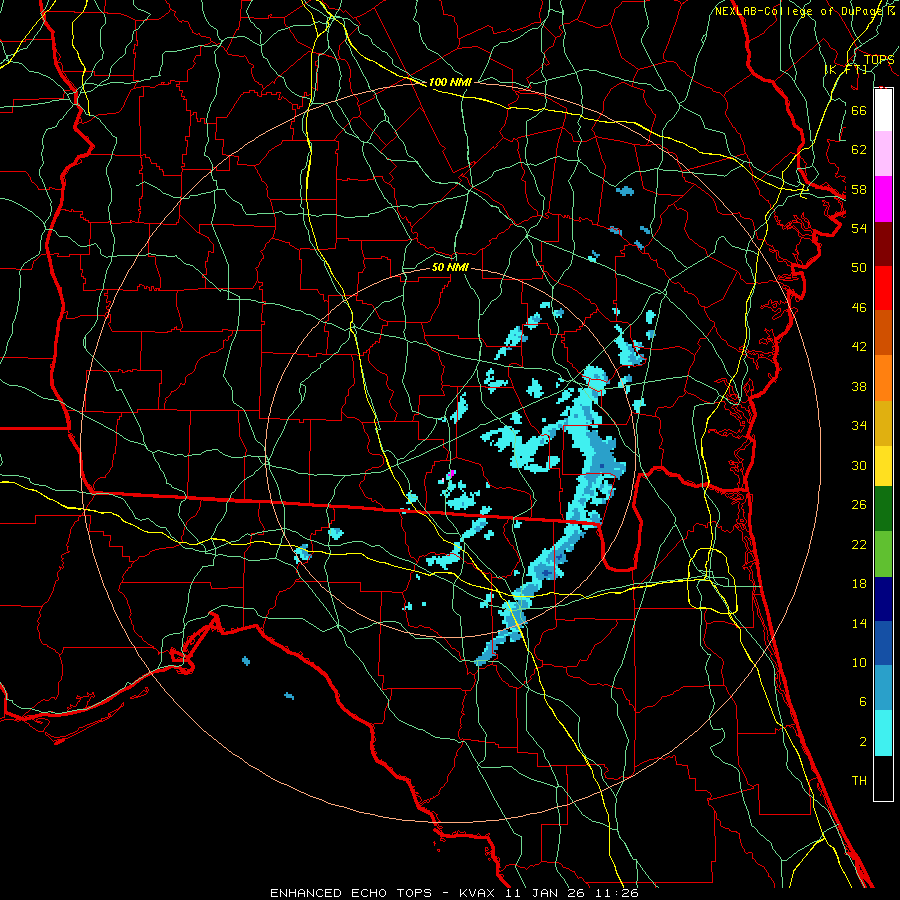This screenshot has height=900, width=900.
Task: Click the legend value "22"
Action: click(859, 544)
